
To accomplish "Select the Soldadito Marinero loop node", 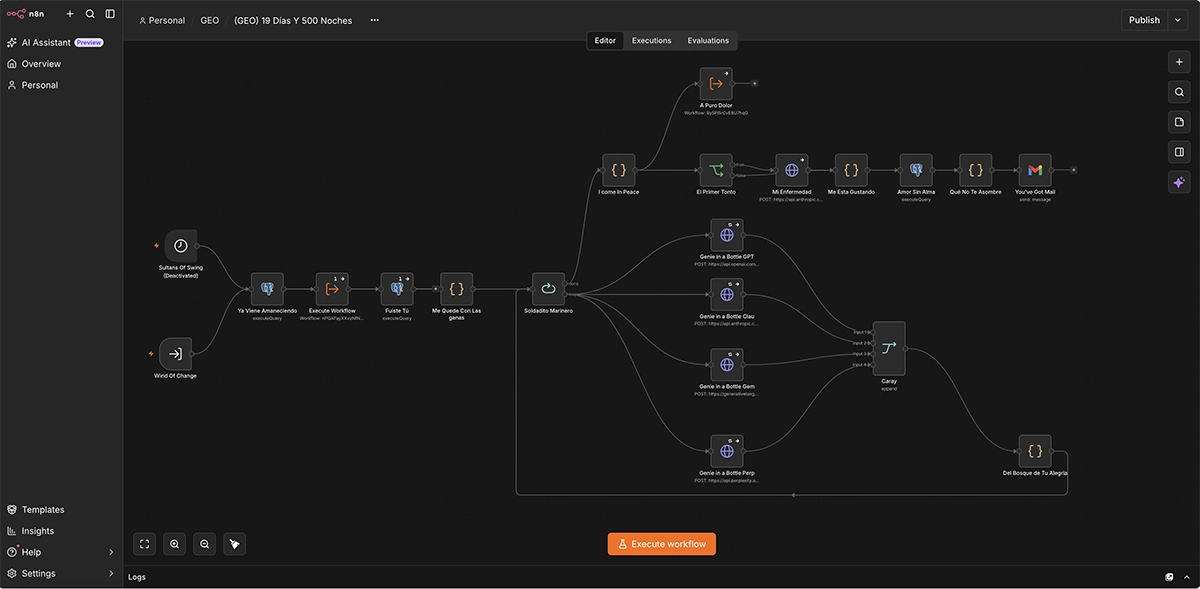I will [548, 289].
